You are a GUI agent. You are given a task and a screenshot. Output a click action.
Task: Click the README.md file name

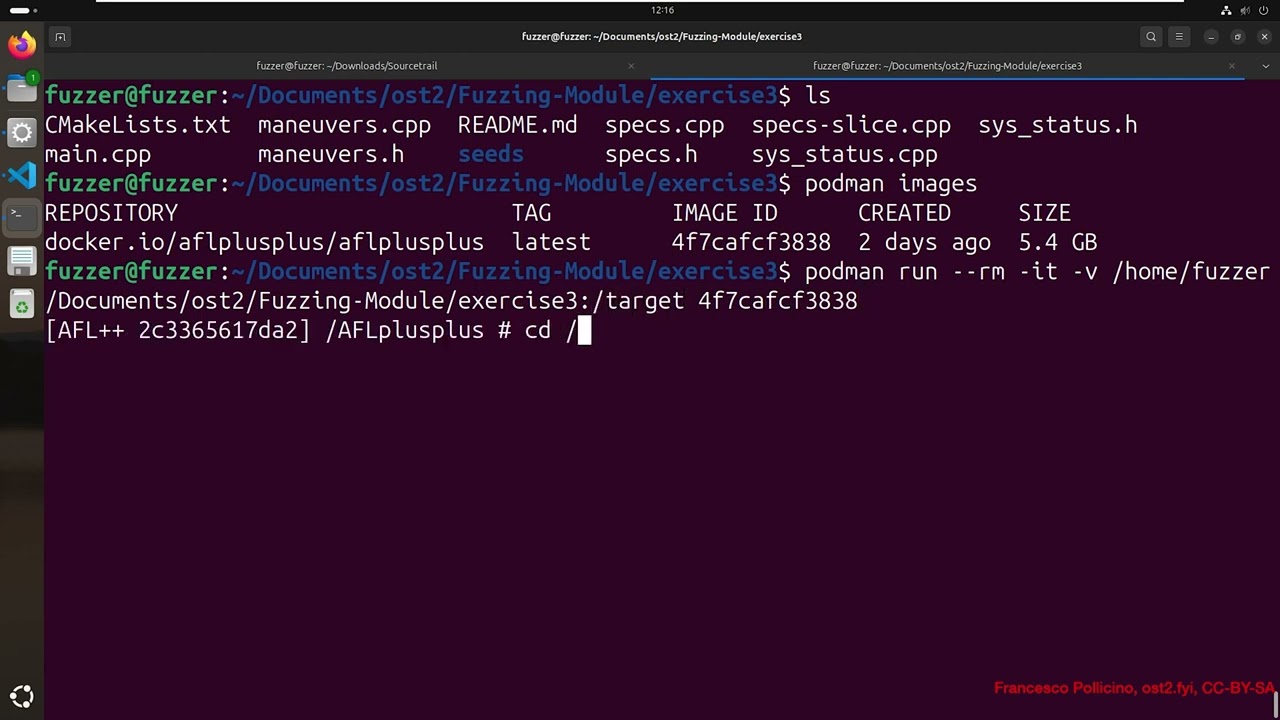(517, 125)
